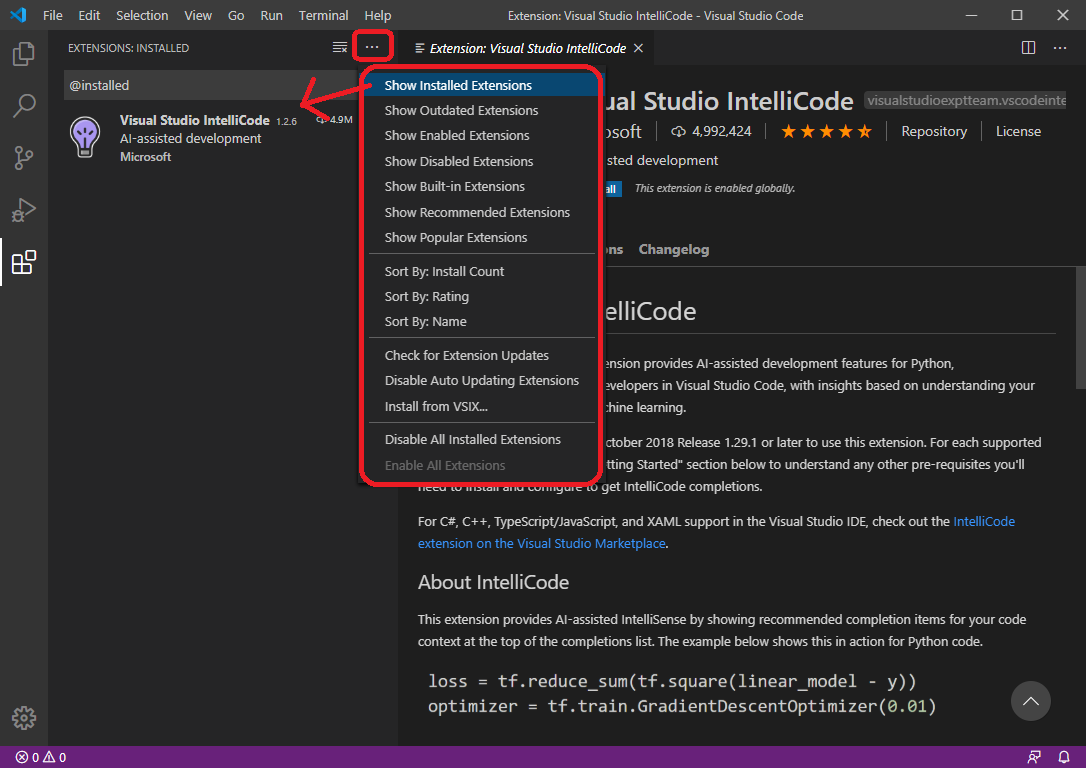Click the five-star rating of the extension

pos(826,132)
